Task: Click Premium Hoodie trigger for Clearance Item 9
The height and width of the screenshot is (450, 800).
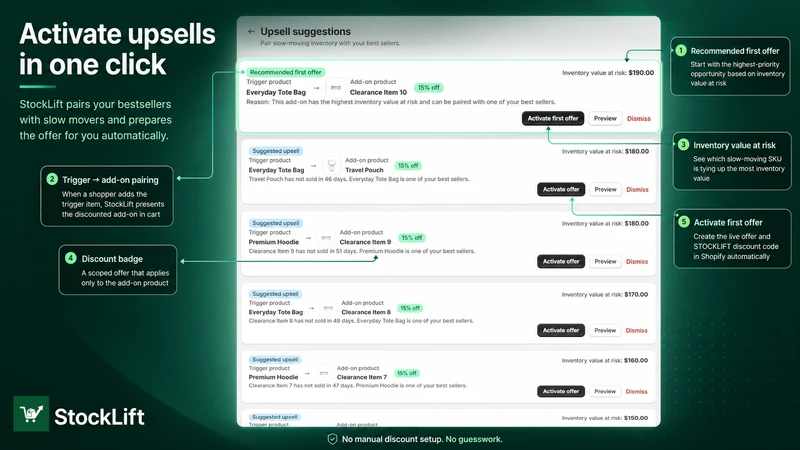Action: 273,242
